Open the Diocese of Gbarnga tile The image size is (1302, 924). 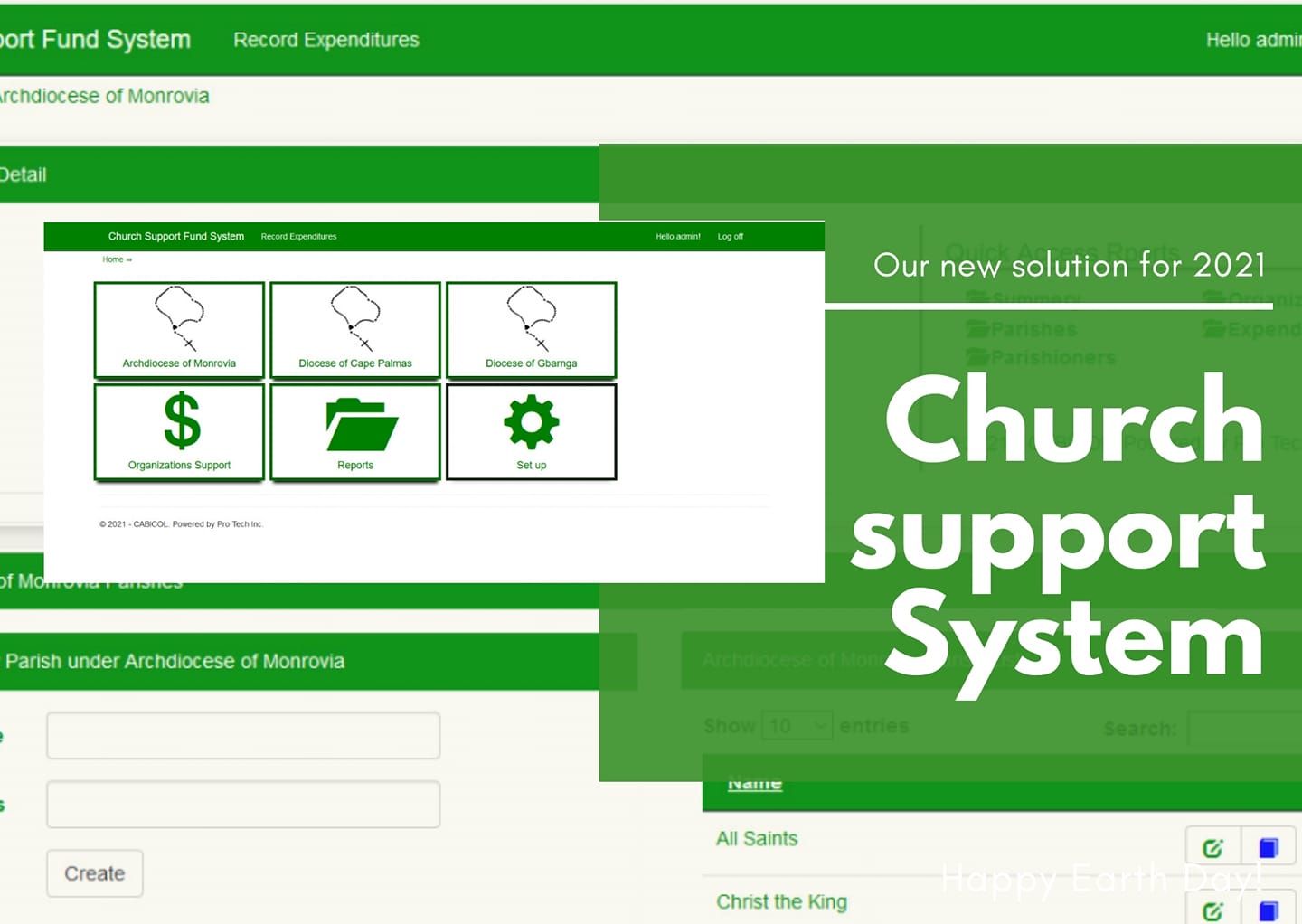(x=532, y=330)
